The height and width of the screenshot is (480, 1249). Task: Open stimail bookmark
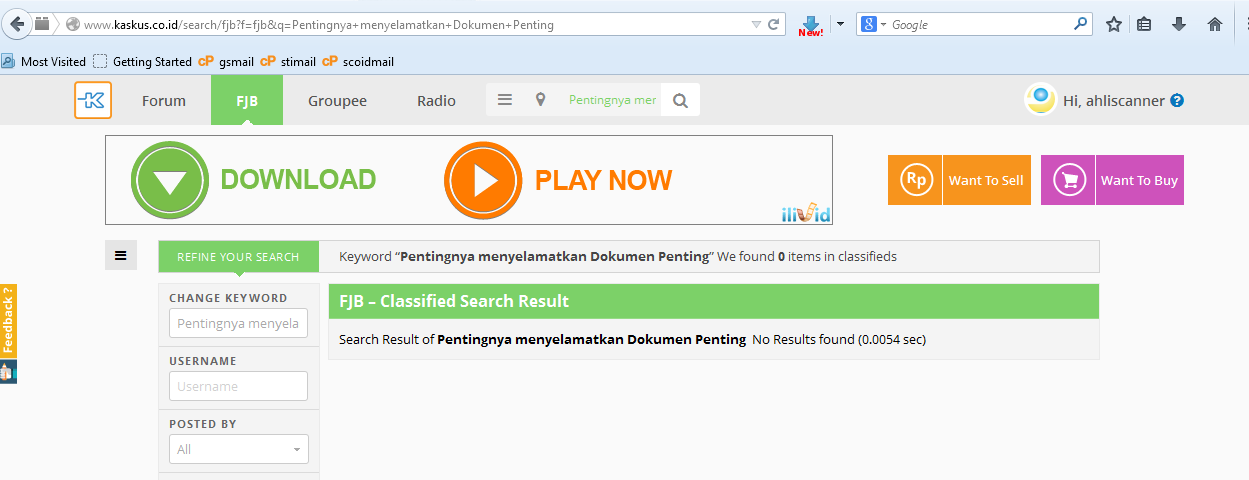[x=288, y=61]
